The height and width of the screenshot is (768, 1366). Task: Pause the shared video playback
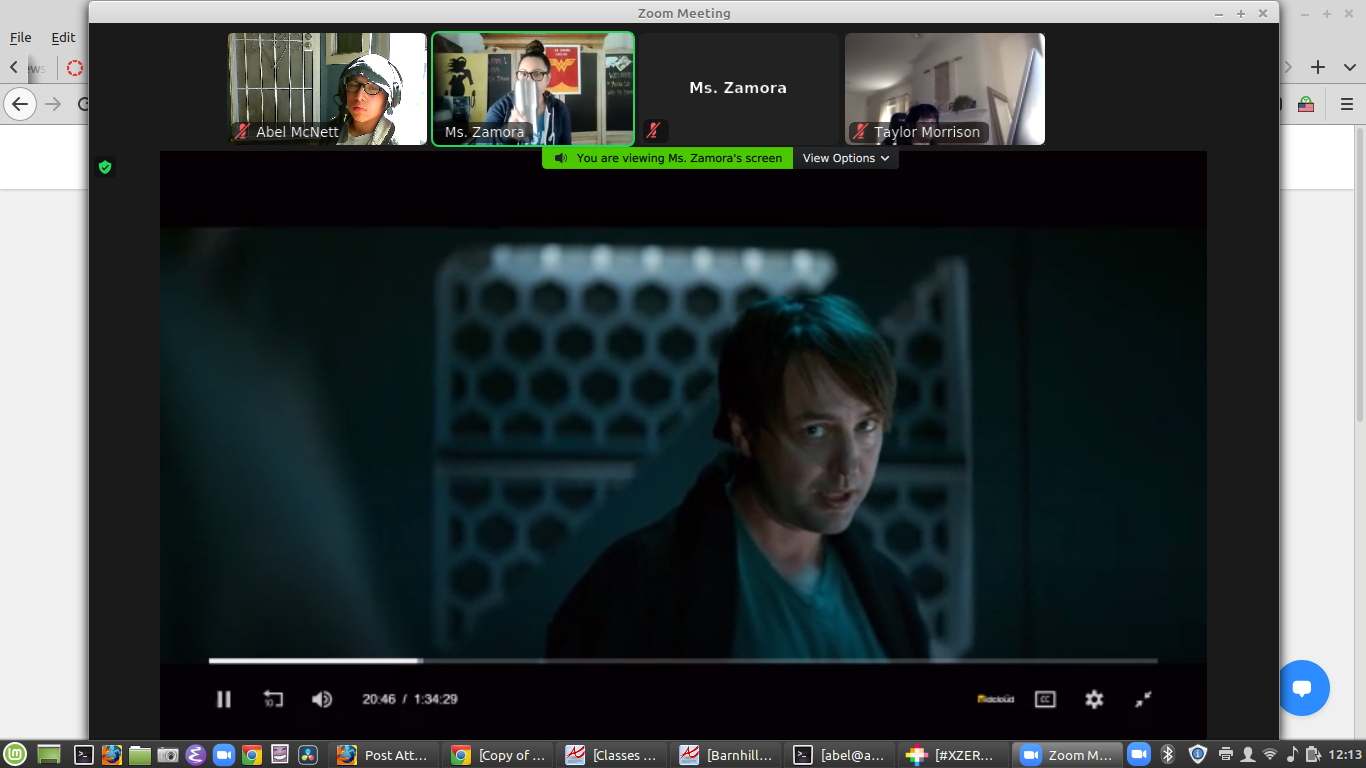(224, 699)
